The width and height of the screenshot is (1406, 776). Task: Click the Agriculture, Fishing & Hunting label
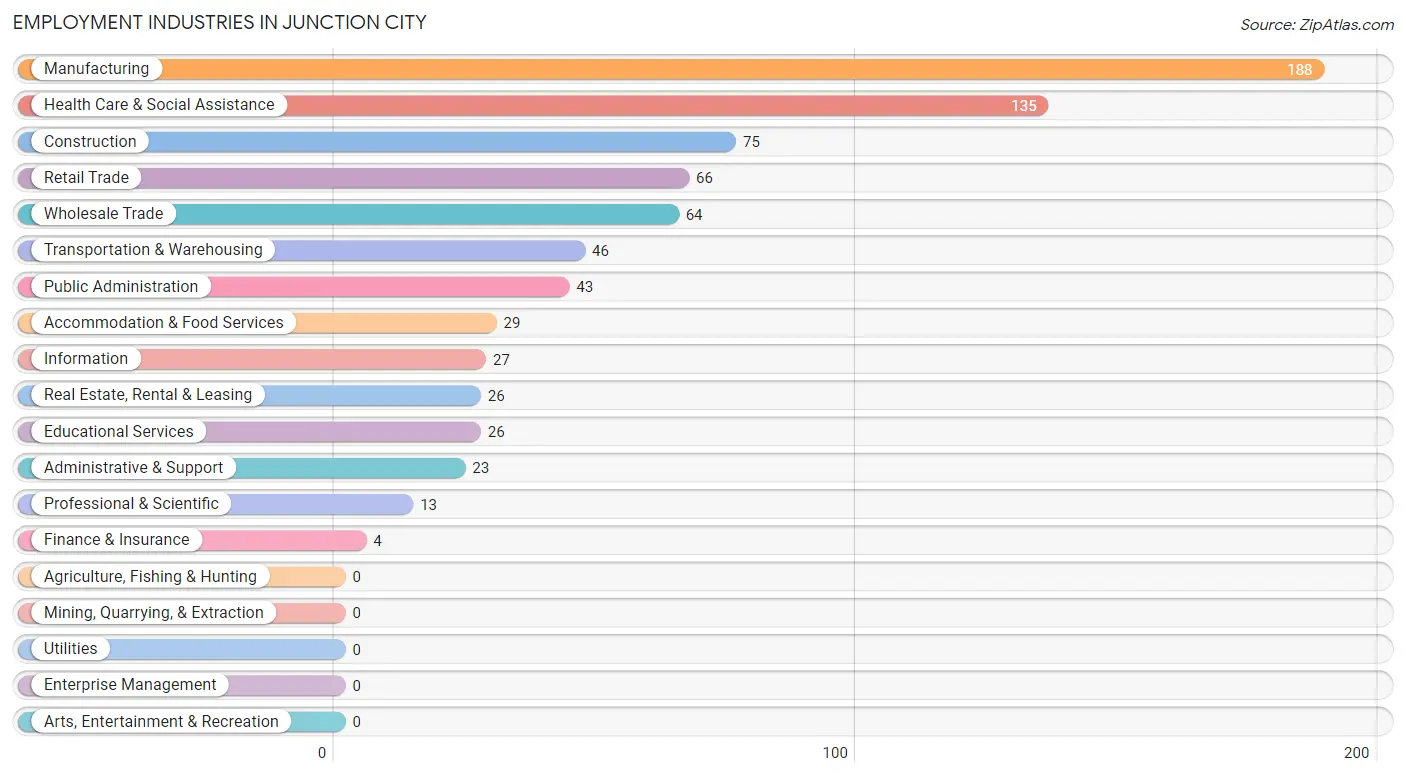tap(150, 577)
